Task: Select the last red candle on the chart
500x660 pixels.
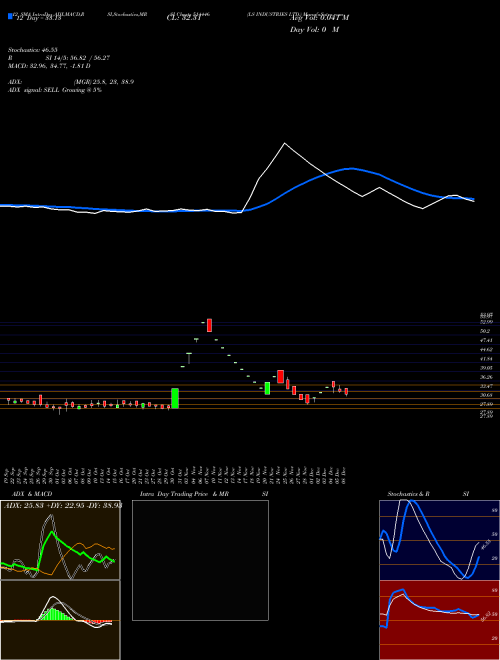Action: click(x=346, y=392)
